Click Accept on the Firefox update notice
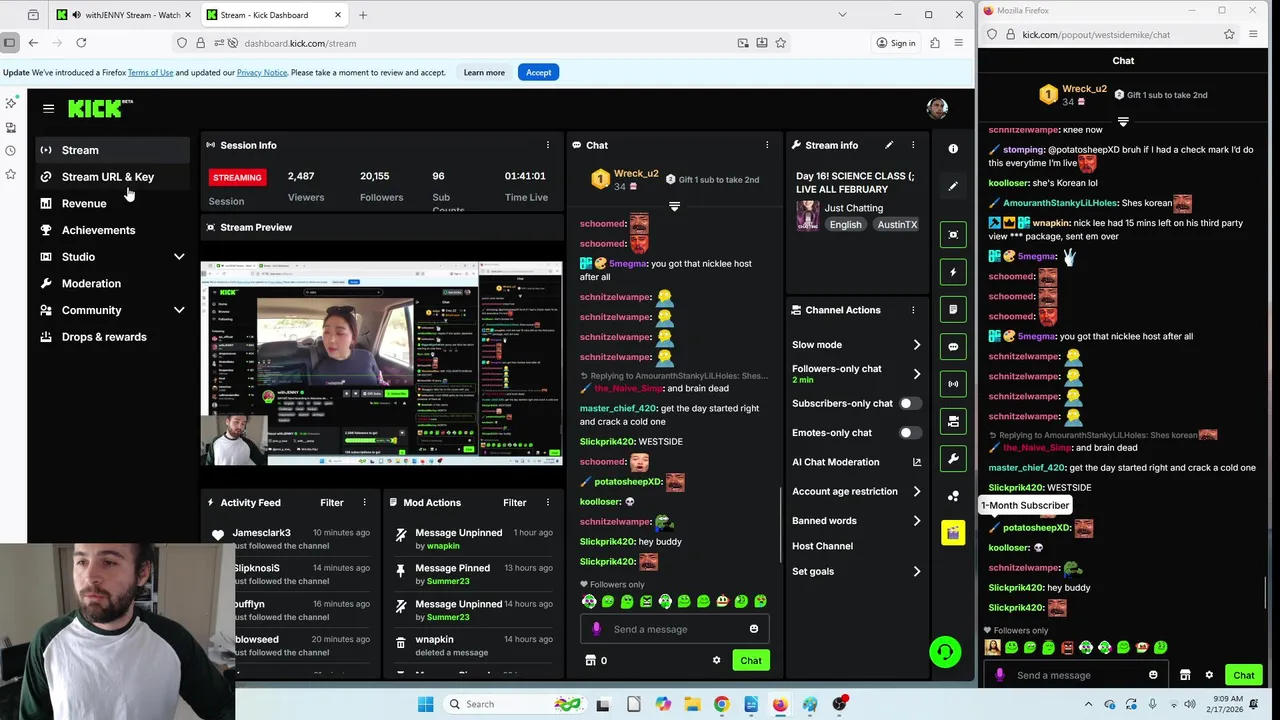Viewport: 1280px width, 720px height. coord(538,72)
